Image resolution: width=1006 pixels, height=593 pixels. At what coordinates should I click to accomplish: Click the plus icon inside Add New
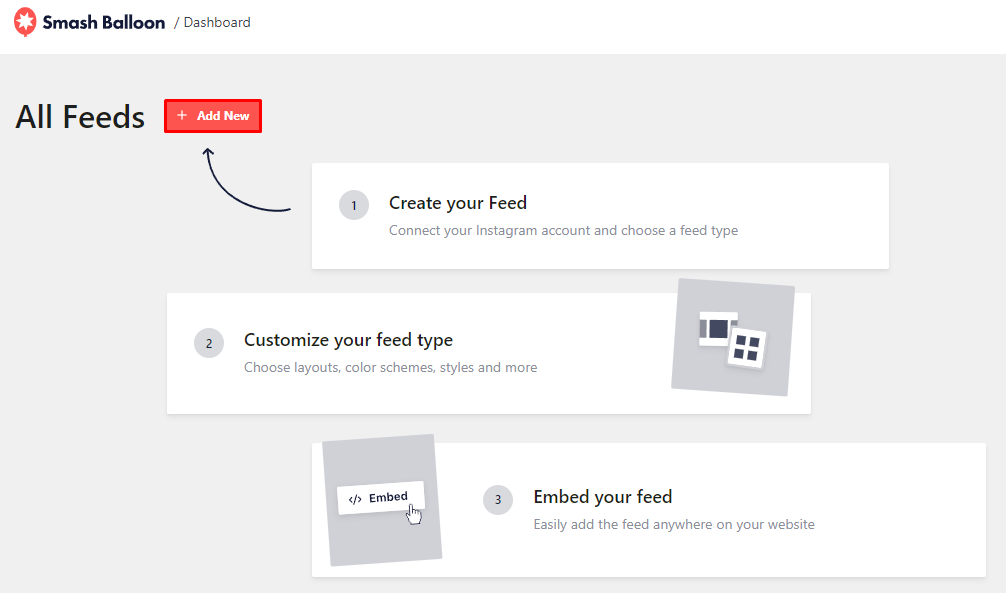(180, 115)
